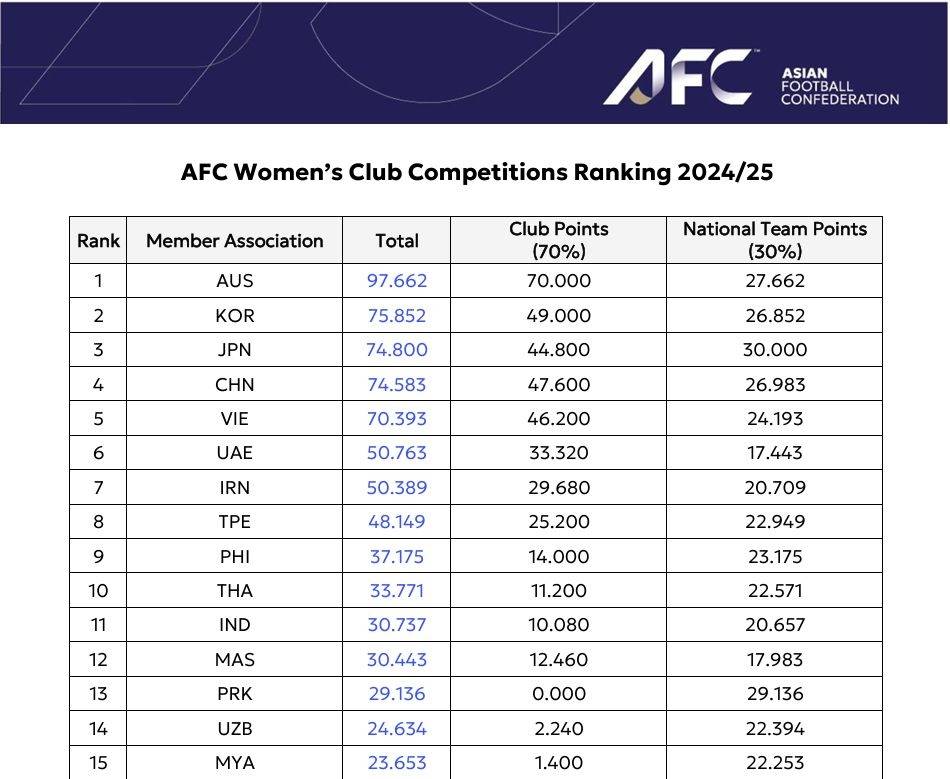Click the Asian Football Confederation text

[x=840, y=86]
